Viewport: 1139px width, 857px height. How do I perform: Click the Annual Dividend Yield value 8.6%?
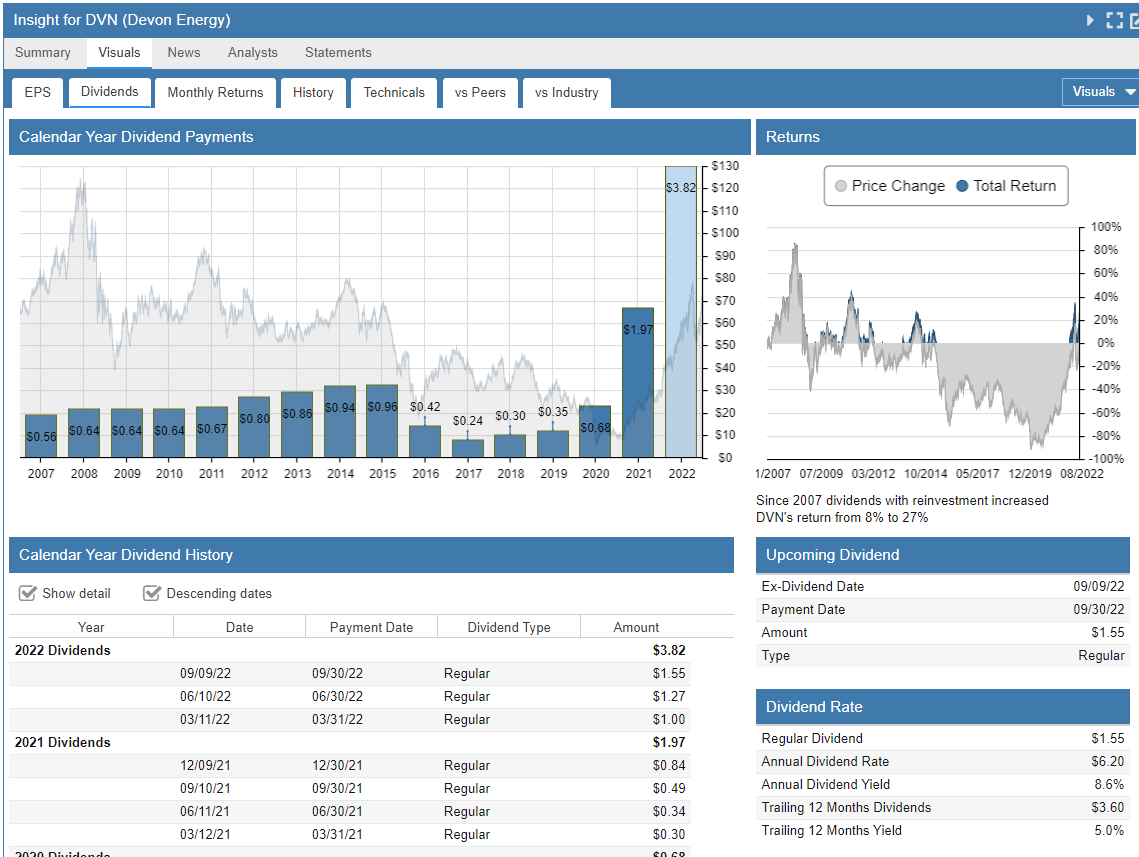tap(1109, 784)
